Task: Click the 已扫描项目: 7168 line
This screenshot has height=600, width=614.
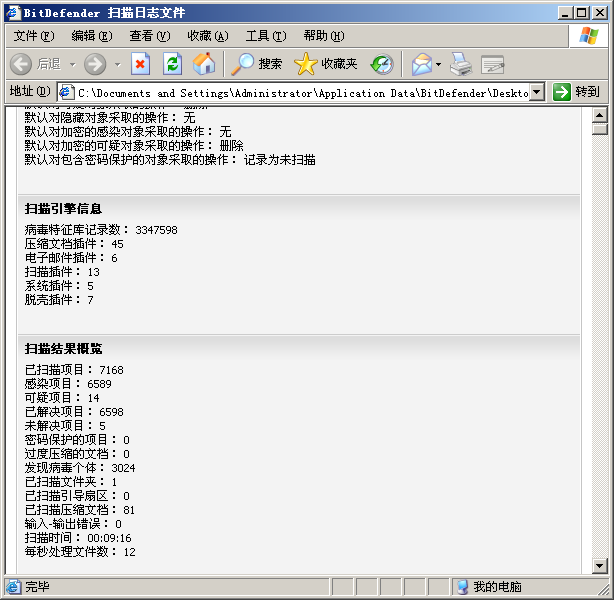Action: point(74,370)
